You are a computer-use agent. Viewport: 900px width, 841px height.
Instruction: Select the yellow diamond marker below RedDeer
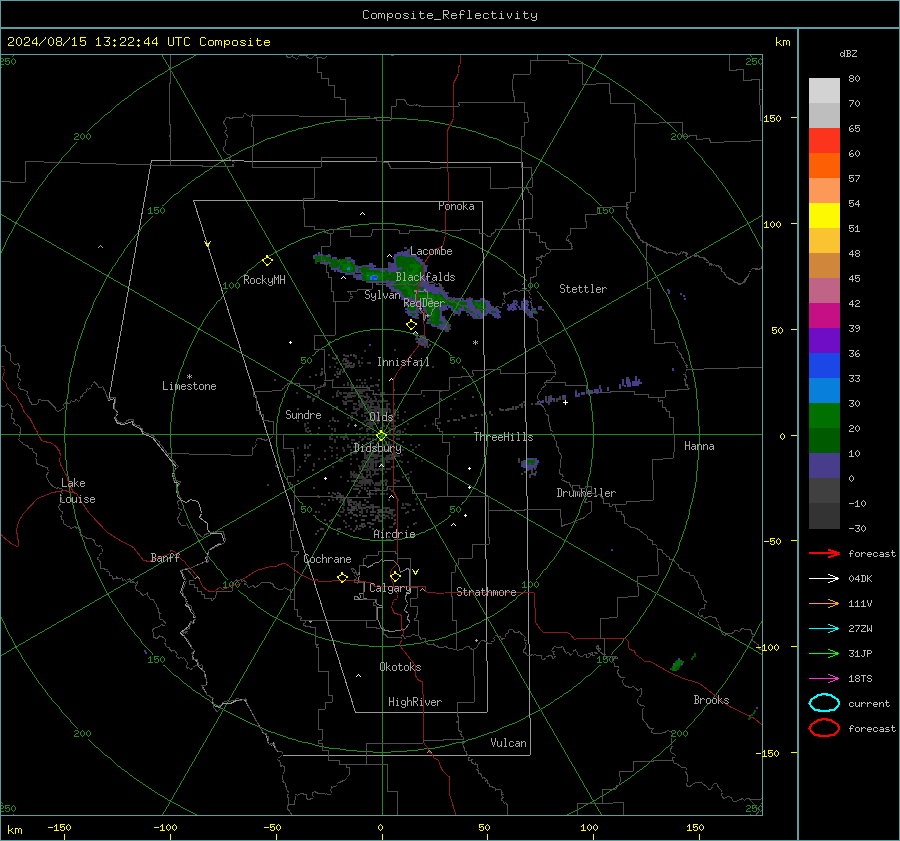coord(411,325)
